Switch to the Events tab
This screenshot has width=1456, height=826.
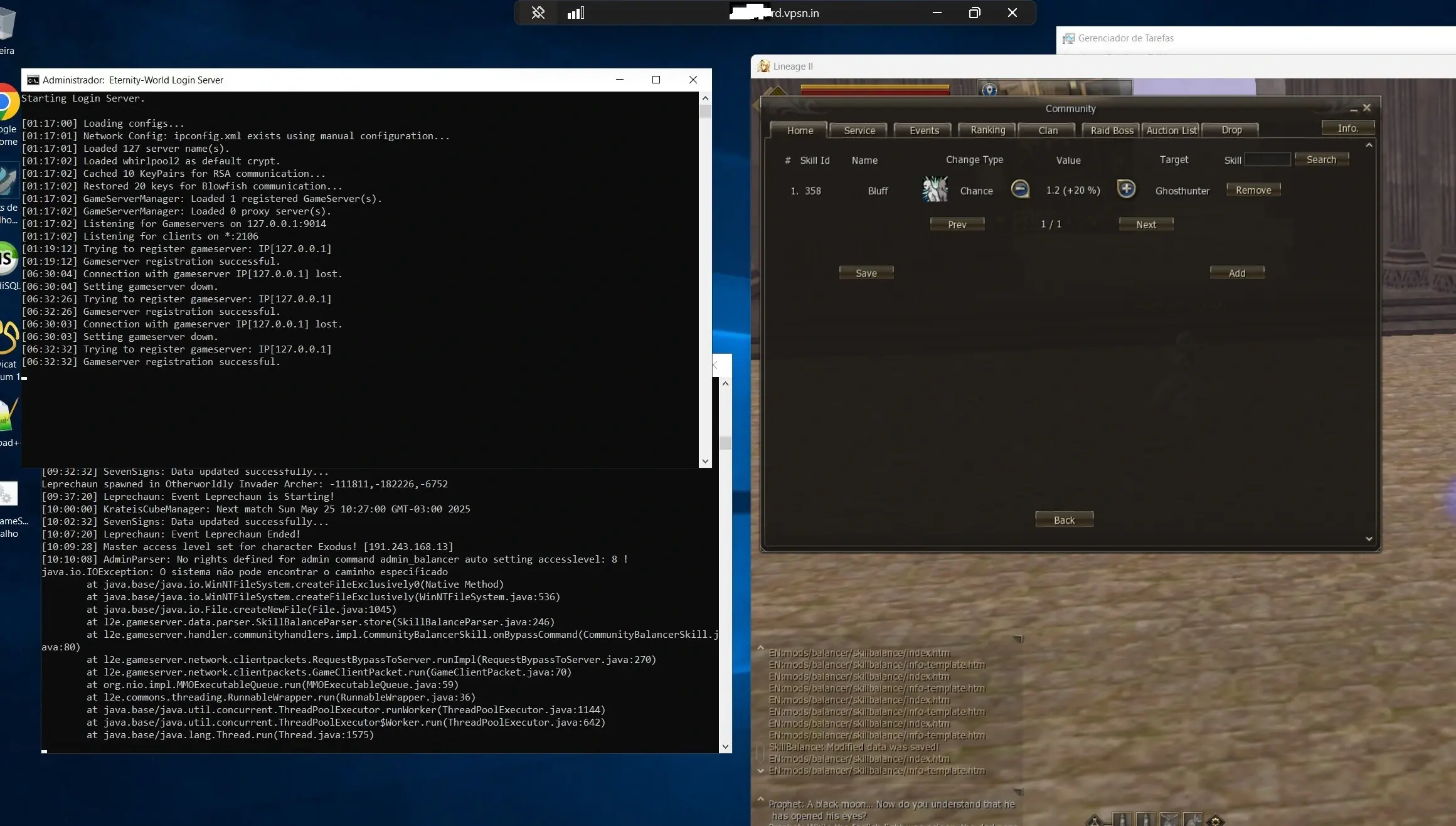coord(923,130)
